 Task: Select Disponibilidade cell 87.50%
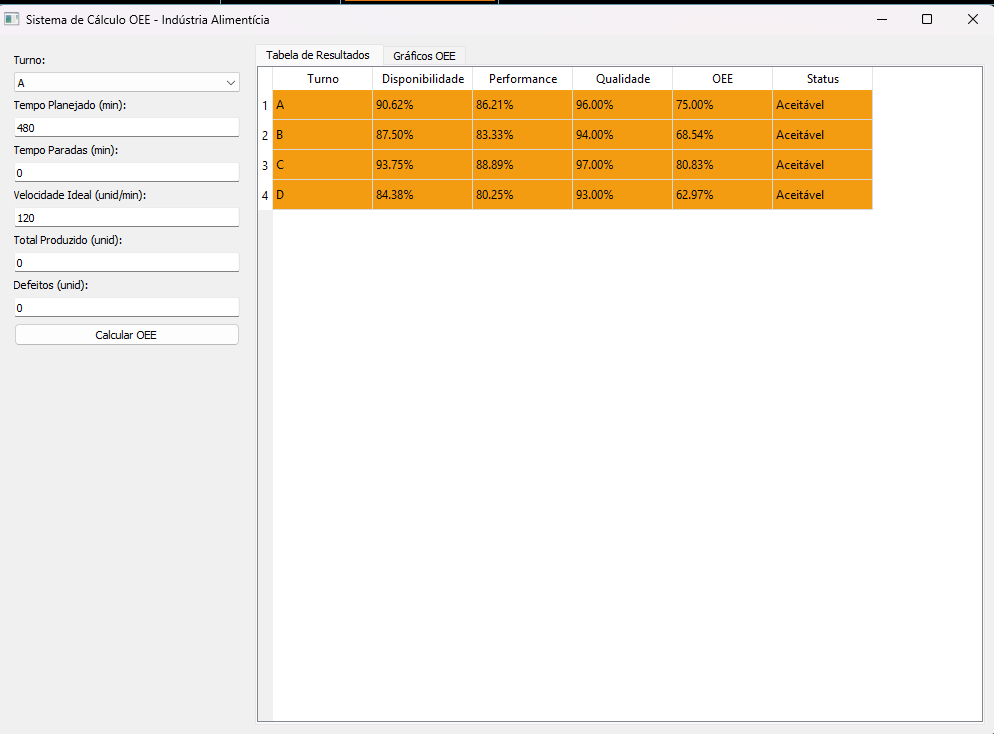(x=423, y=135)
